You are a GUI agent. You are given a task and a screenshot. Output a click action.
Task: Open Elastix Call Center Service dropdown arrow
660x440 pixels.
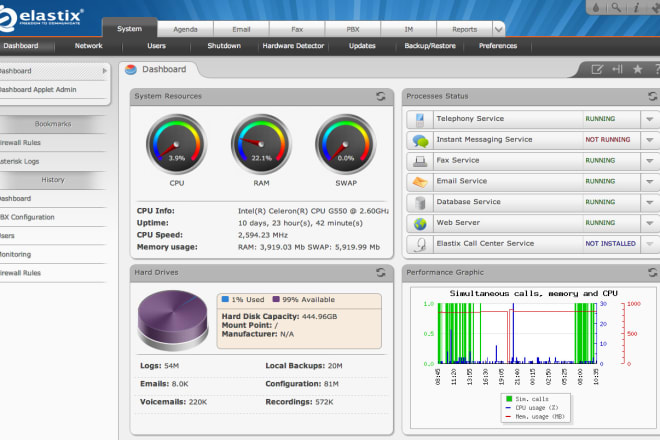[649, 244]
